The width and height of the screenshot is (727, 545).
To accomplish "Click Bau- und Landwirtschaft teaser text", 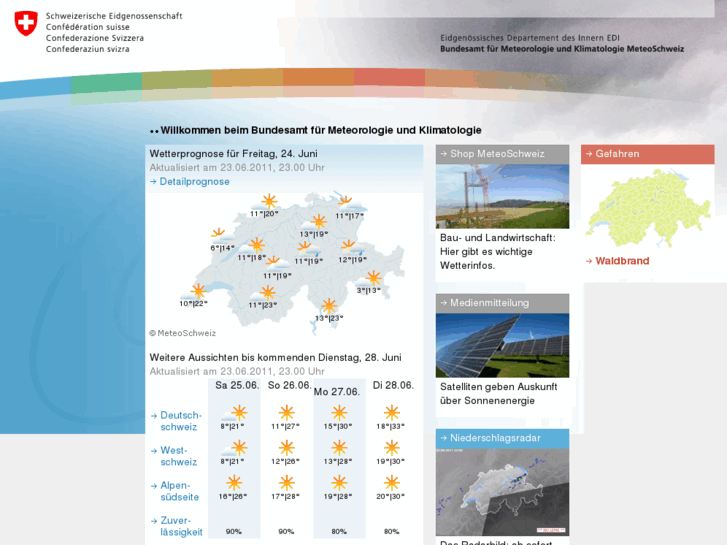I will click(497, 252).
